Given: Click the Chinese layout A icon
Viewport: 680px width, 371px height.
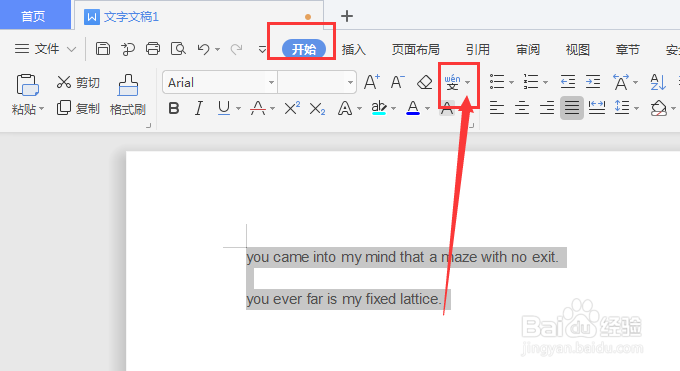Looking at the screenshot, I should click(x=621, y=82).
